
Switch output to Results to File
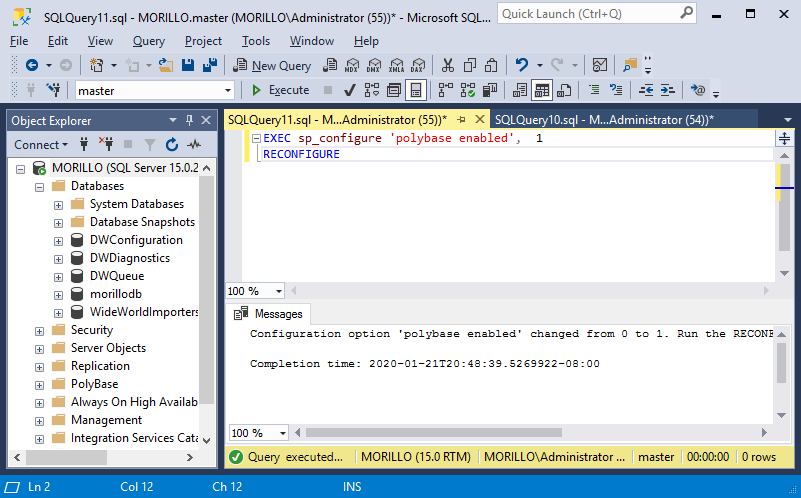point(564,90)
